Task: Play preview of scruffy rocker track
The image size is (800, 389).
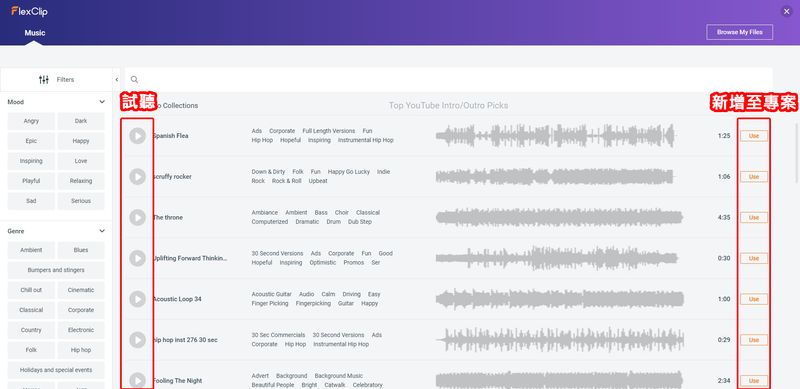Action: (137, 177)
